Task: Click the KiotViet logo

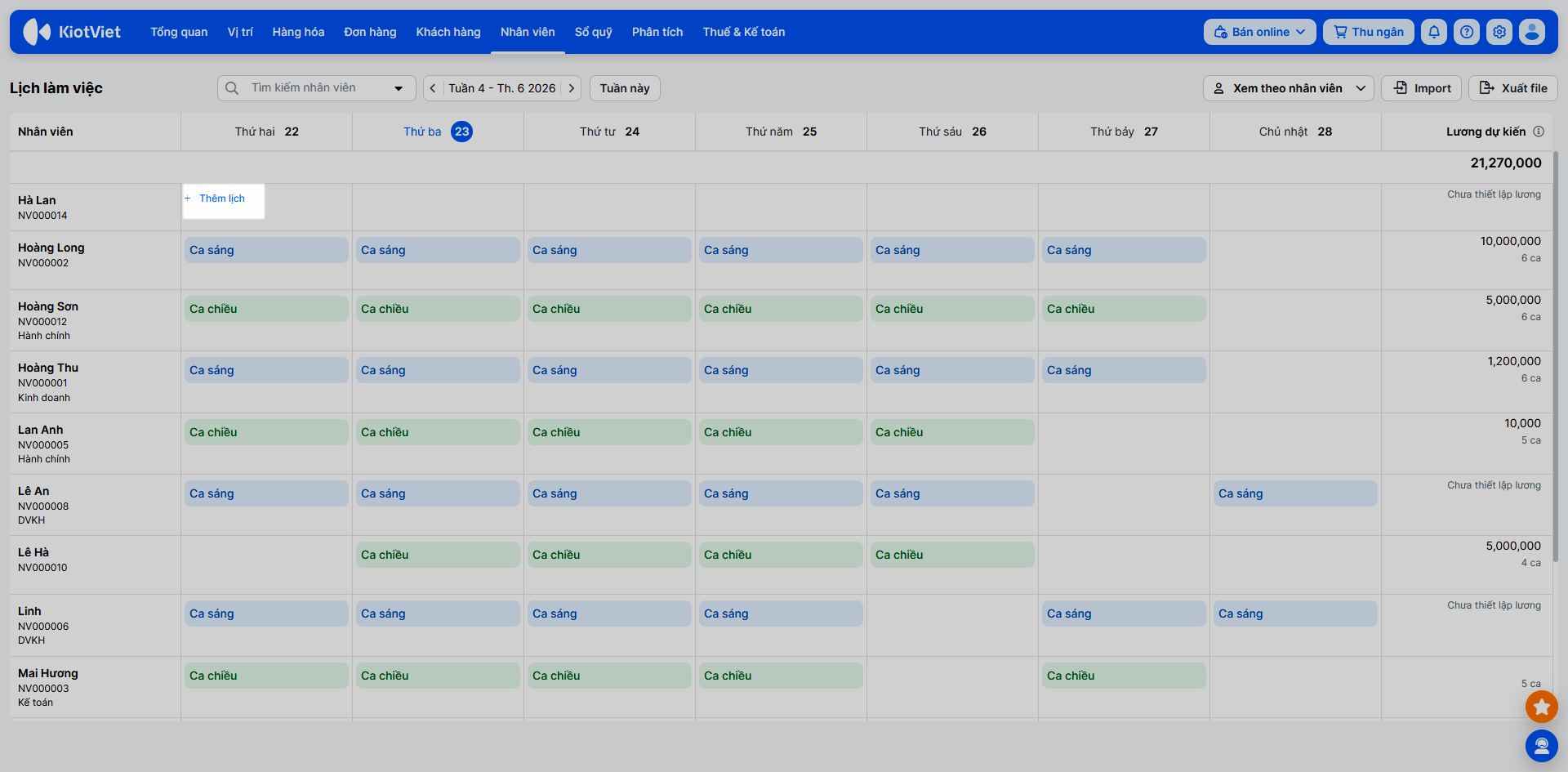Action: [72, 32]
